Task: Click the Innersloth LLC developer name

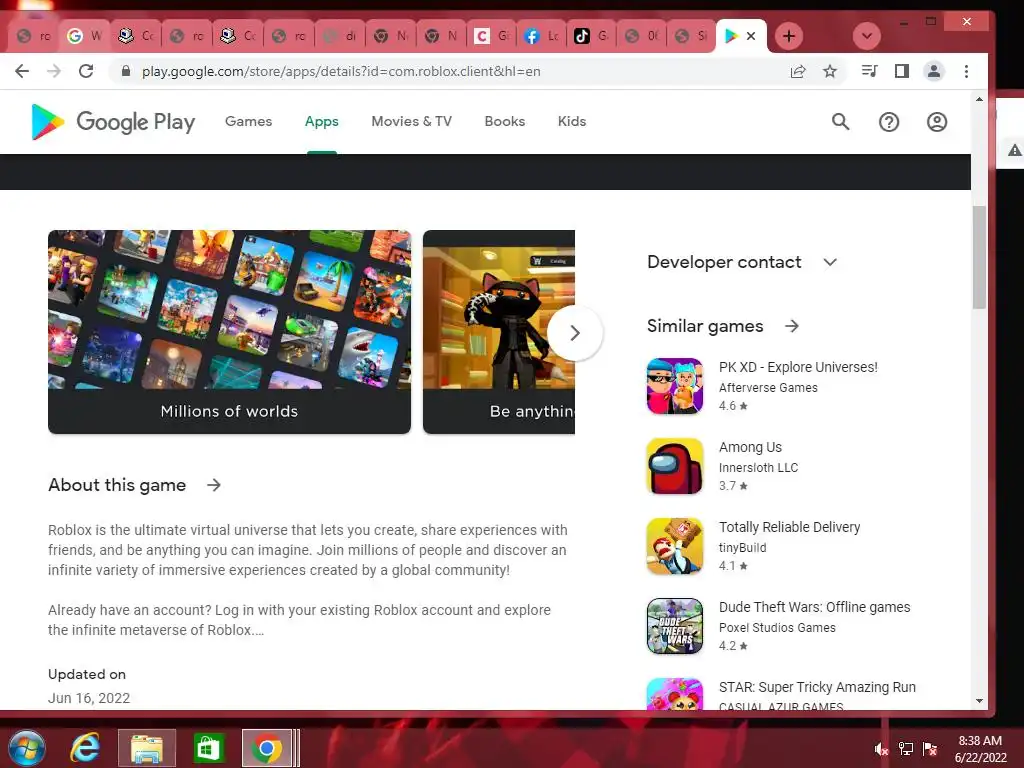Action: click(x=758, y=468)
